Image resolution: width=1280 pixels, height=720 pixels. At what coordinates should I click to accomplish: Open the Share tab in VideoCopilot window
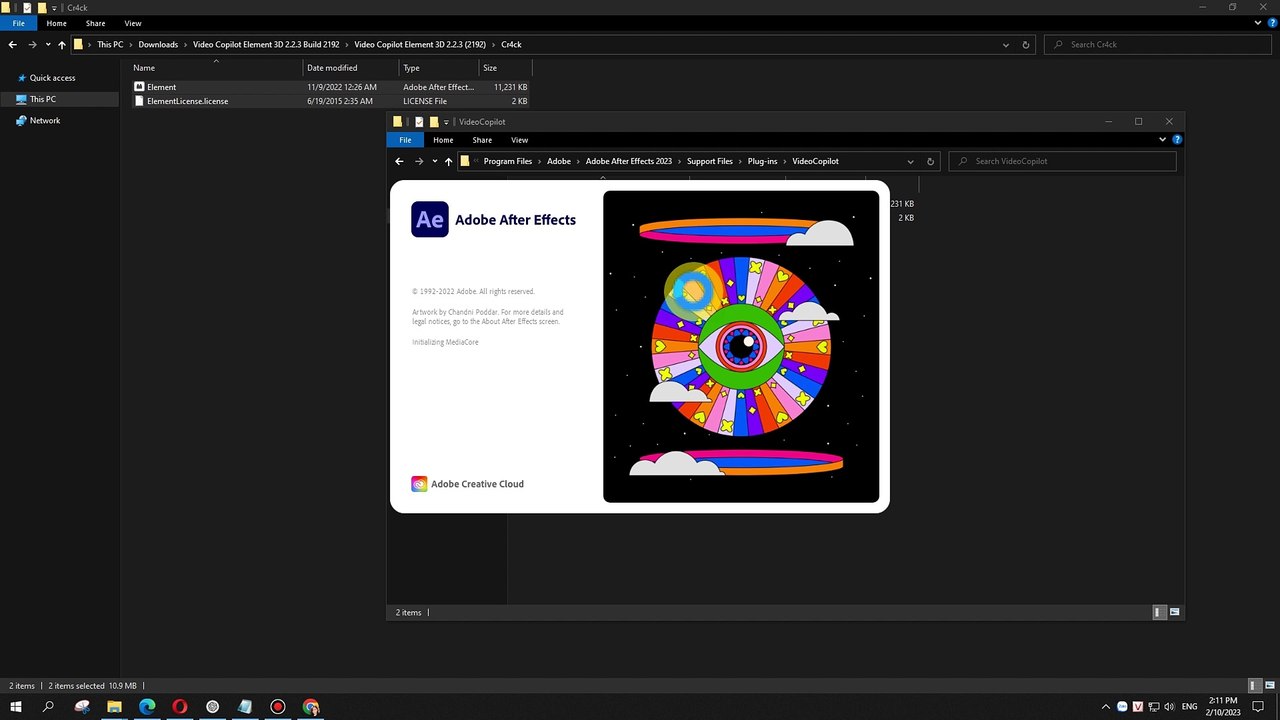click(482, 140)
